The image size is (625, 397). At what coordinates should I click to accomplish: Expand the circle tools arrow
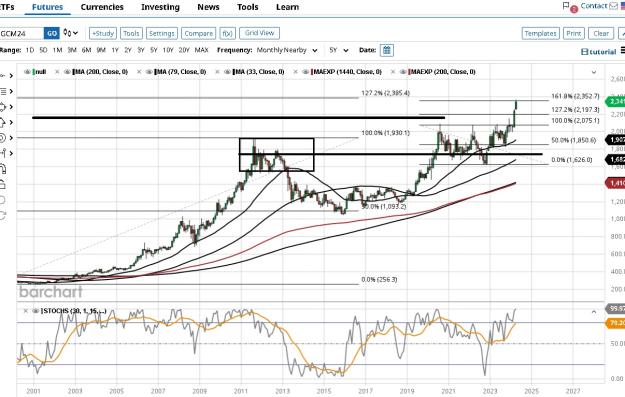point(11,138)
